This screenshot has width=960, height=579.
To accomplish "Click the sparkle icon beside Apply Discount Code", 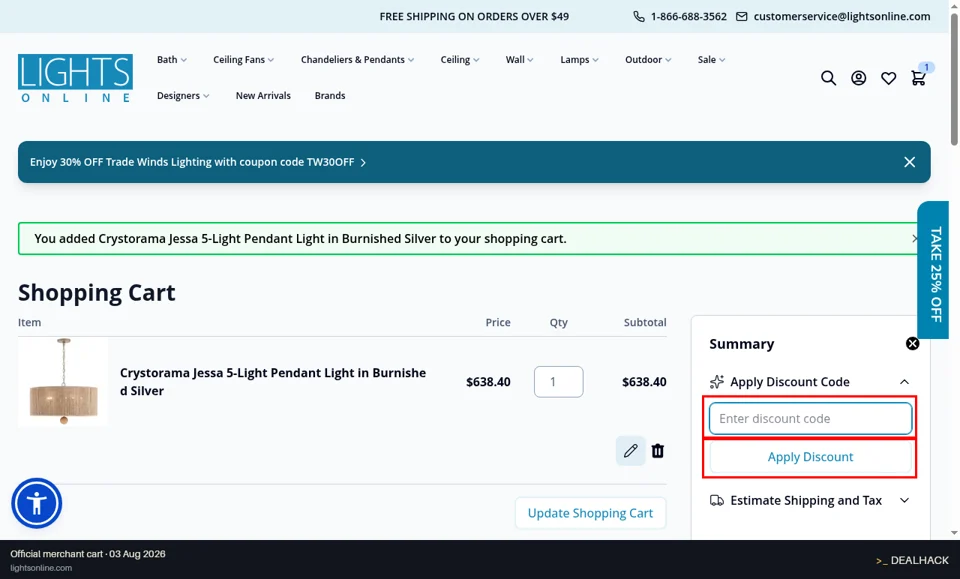I will (716, 382).
